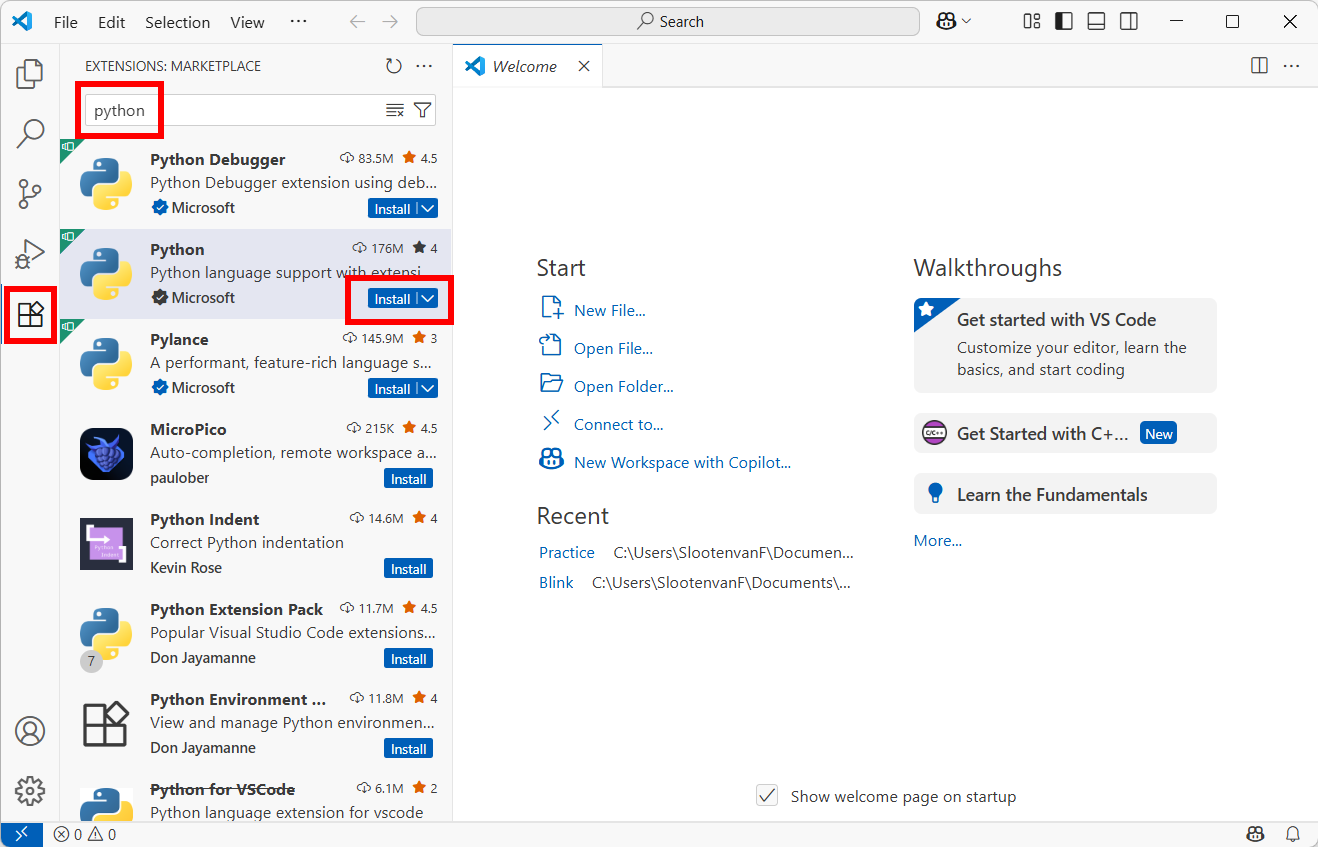Open the Practice recent folder
This screenshot has height=847, width=1318.
tap(567, 552)
